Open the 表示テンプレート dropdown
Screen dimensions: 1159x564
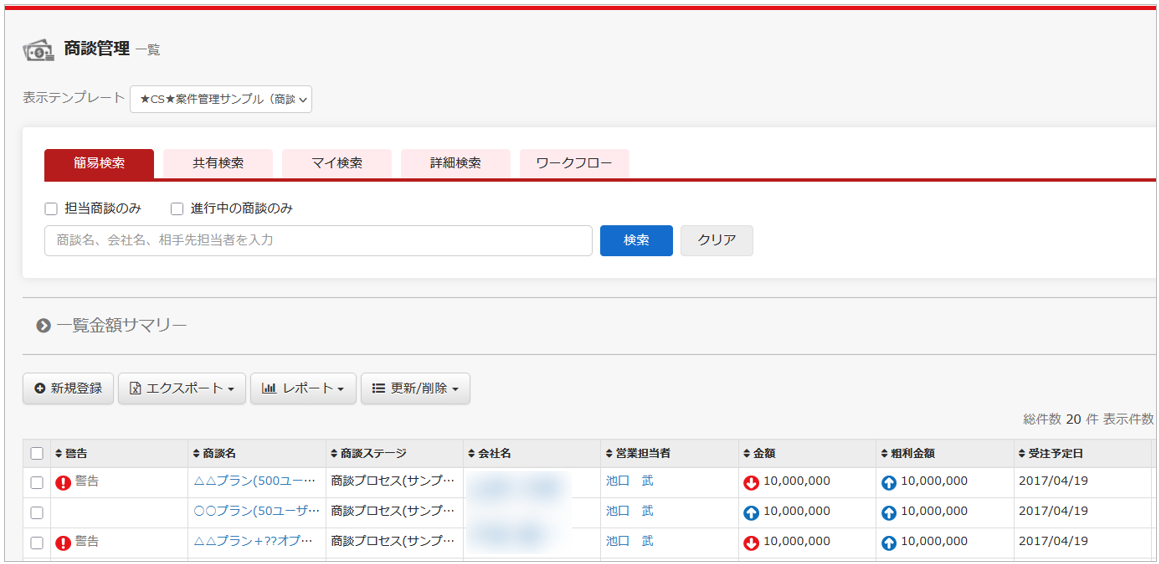[221, 99]
